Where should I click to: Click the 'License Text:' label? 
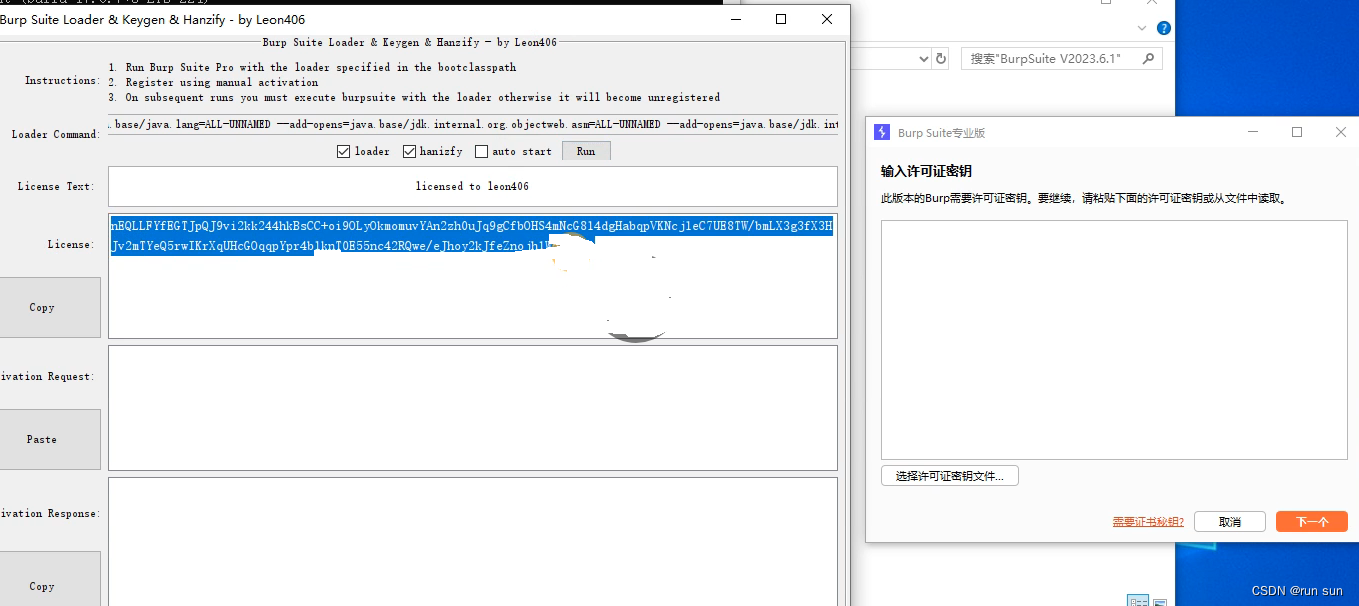(56, 186)
